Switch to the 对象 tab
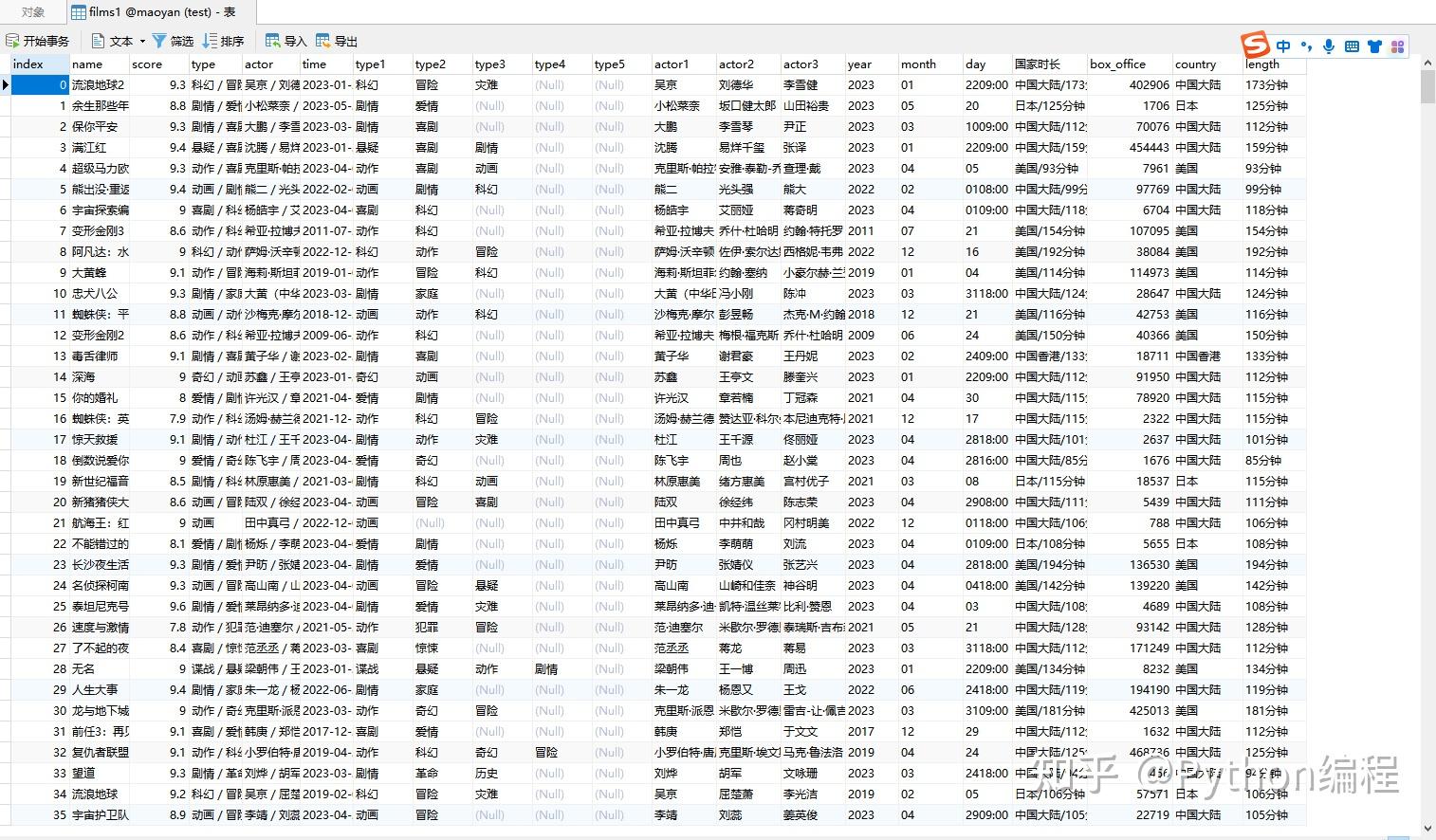This screenshot has height=840, width=1436. pos(33,13)
